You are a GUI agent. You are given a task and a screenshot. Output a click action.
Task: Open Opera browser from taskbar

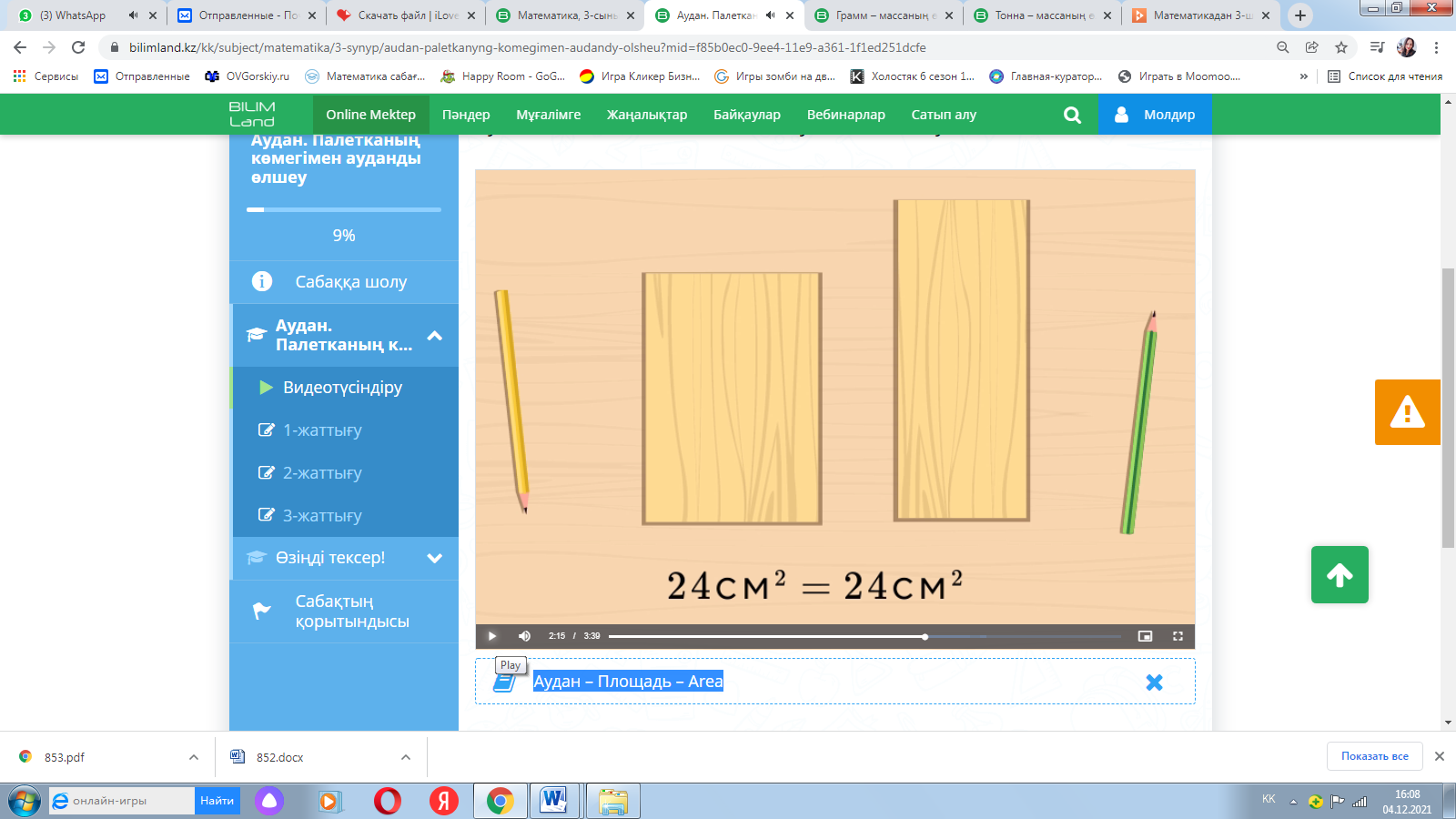(388, 801)
